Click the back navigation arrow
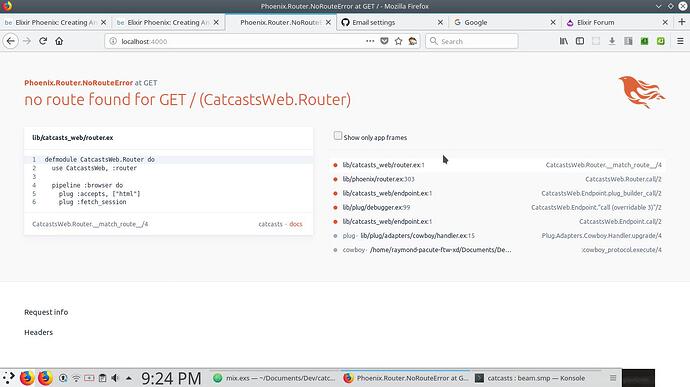 pyautogui.click(x=11, y=41)
